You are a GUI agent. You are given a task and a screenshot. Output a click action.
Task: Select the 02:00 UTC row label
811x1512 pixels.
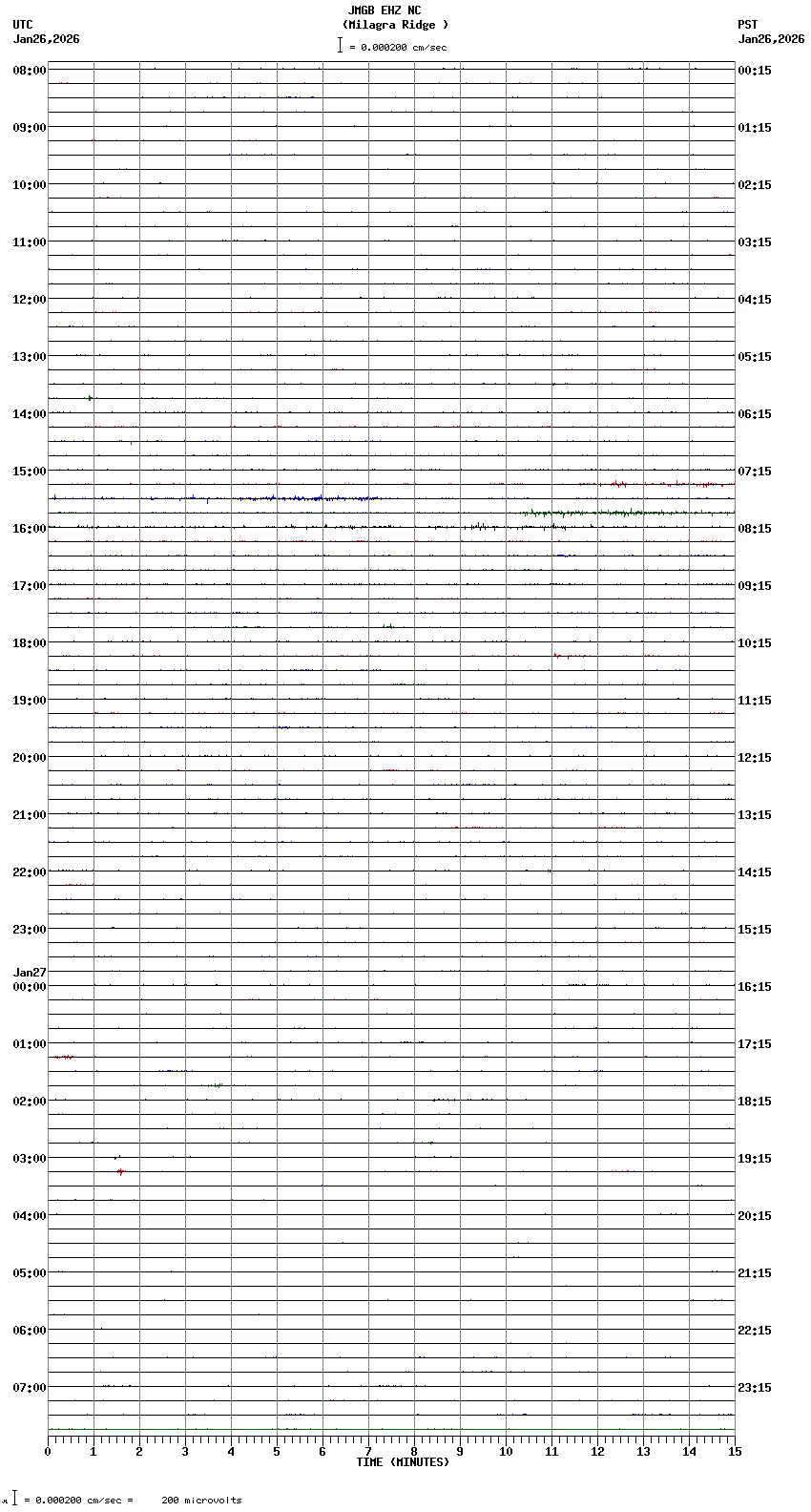pos(30,1102)
